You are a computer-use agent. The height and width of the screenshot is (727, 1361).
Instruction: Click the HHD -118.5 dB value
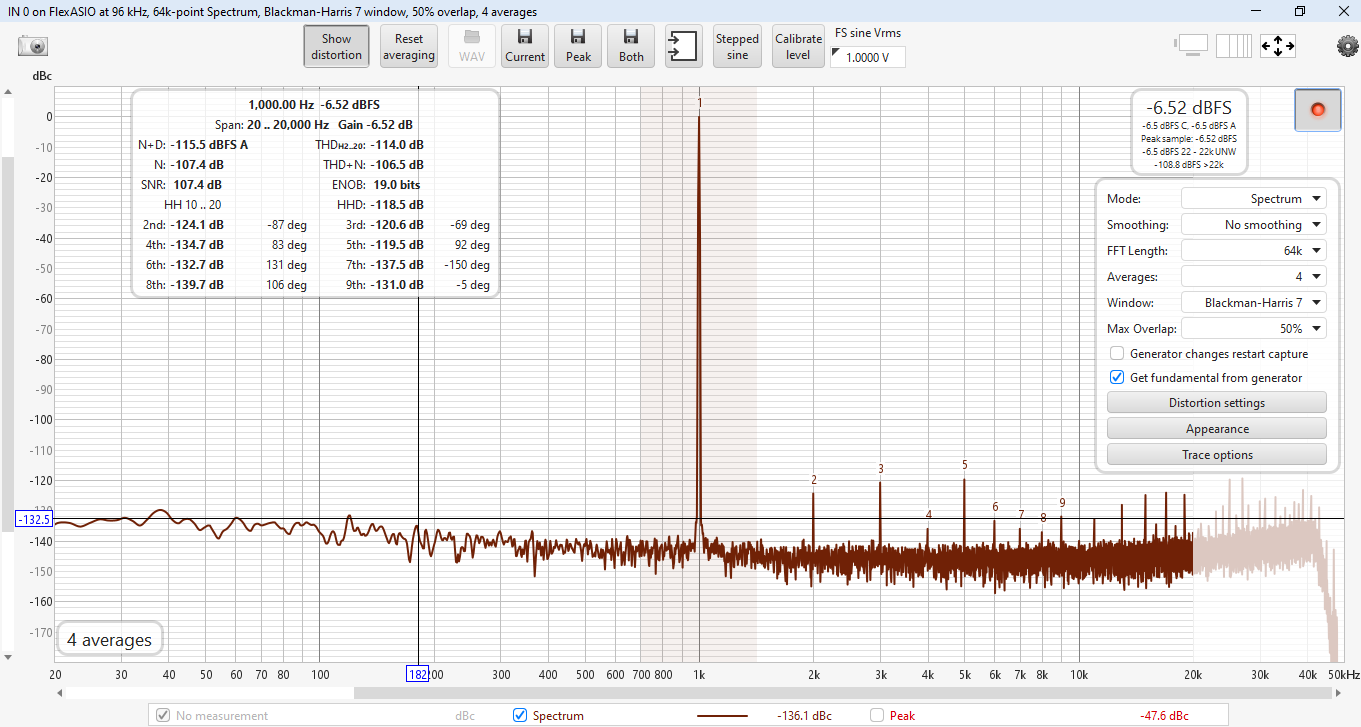[x=397, y=205]
